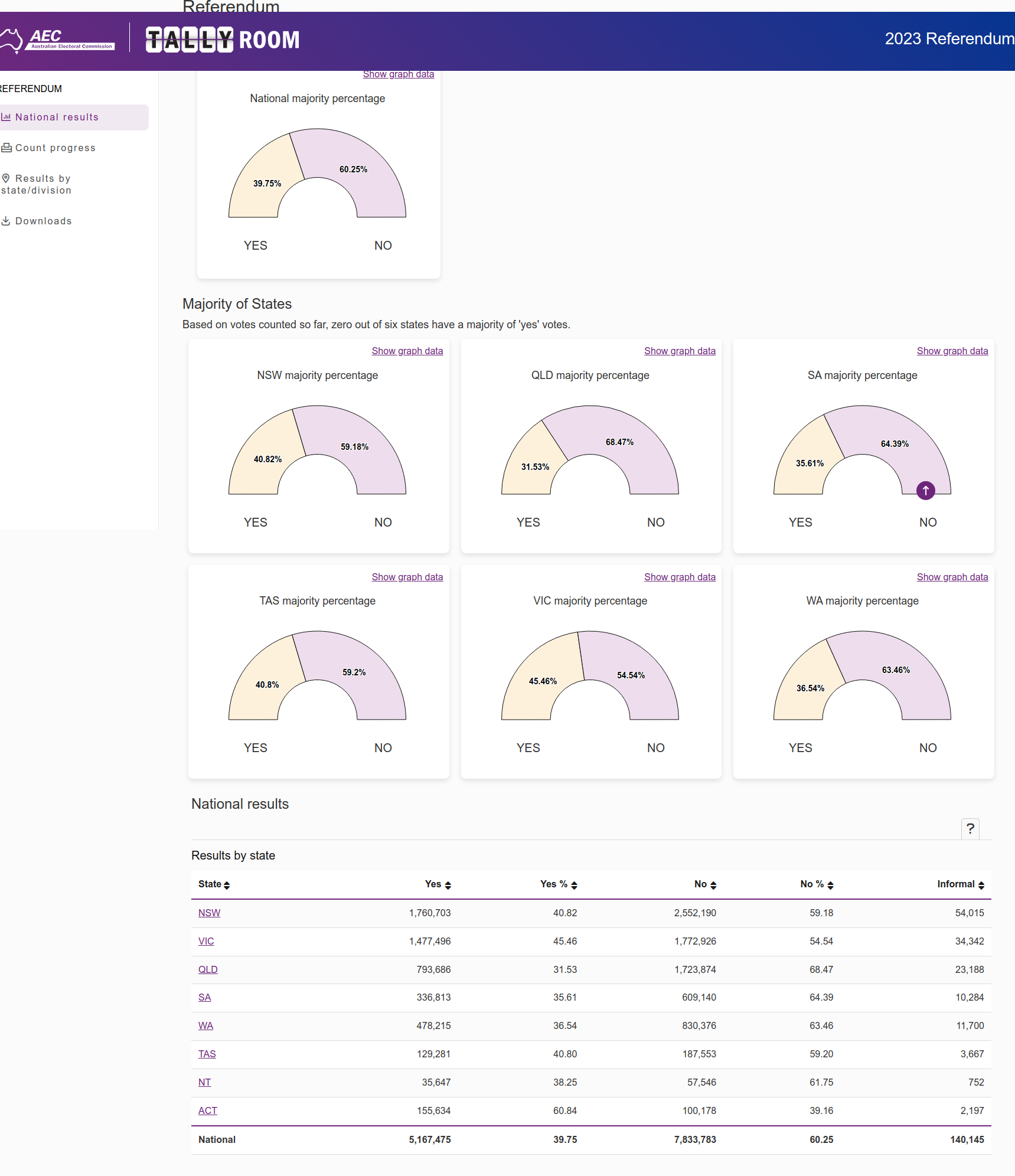Show graph data for QLD majority
This screenshot has width=1015, height=1176.
click(x=679, y=351)
